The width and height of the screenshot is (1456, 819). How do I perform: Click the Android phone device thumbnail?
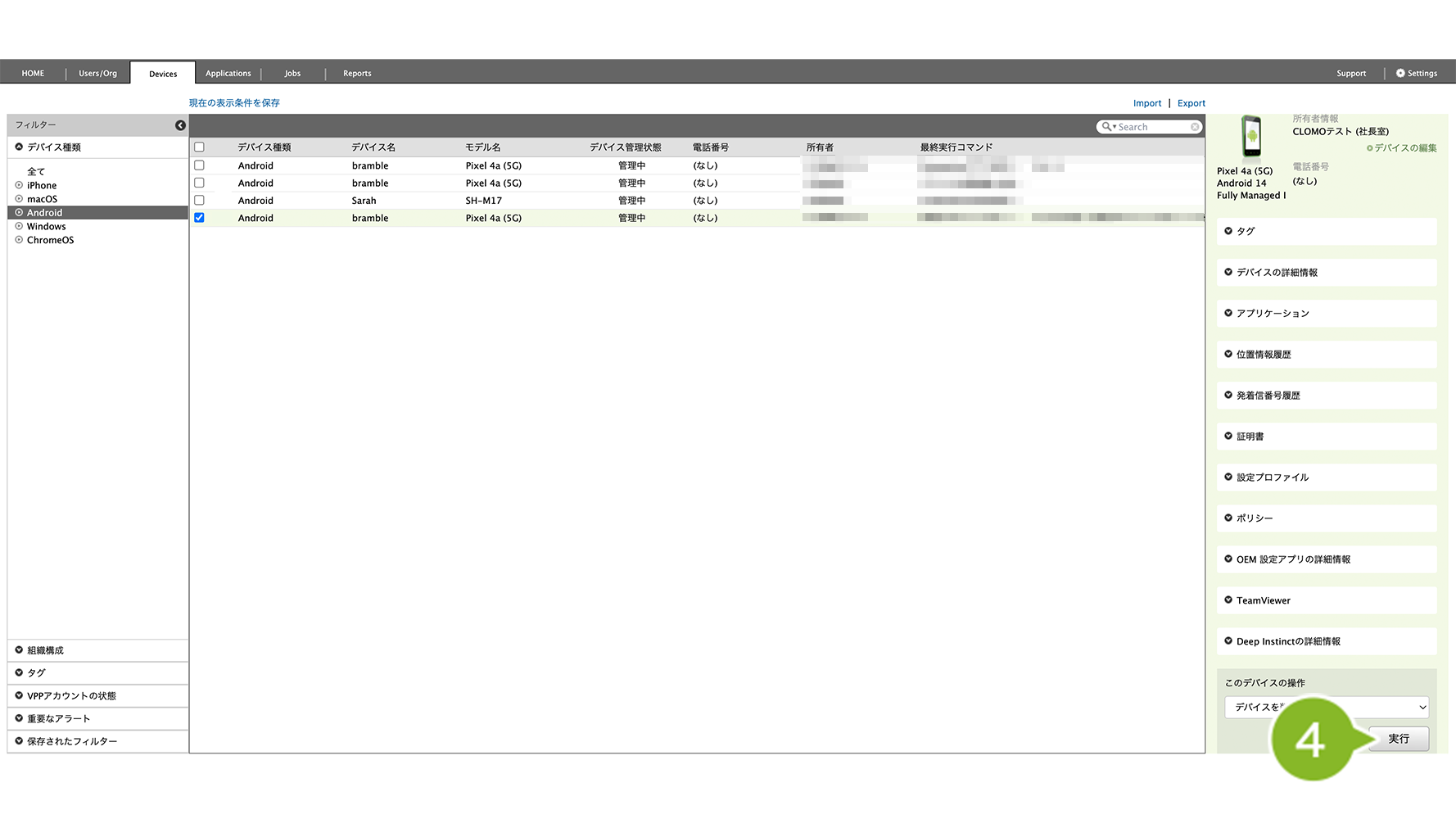coord(1250,137)
